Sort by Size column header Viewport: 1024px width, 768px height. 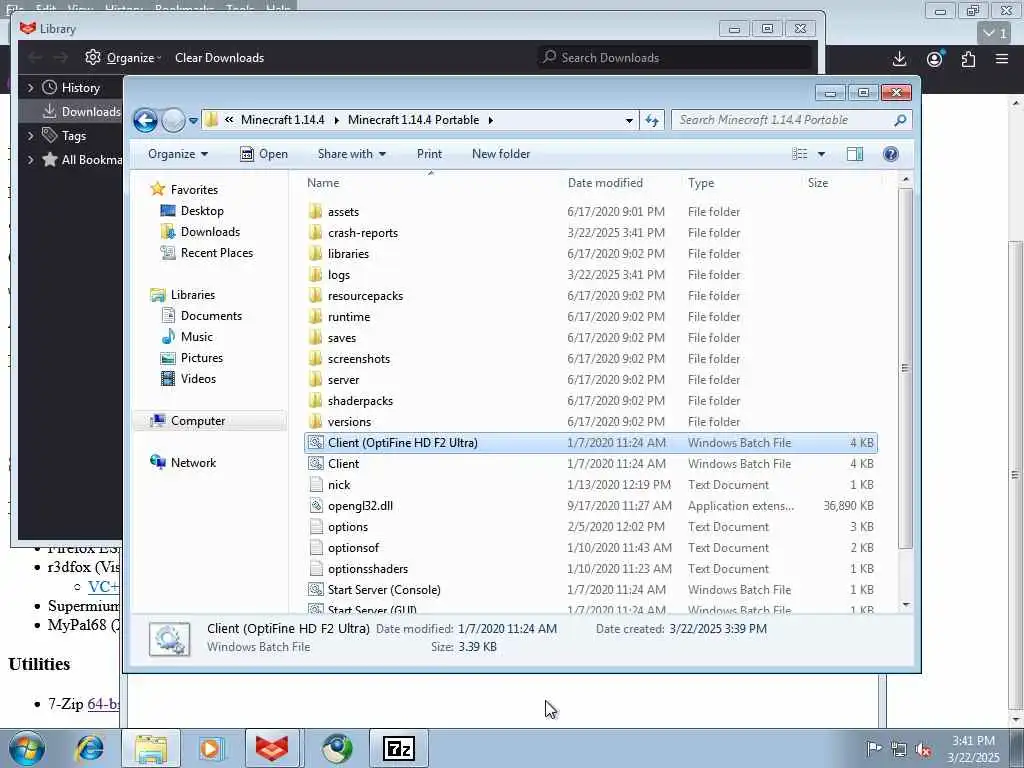point(818,183)
